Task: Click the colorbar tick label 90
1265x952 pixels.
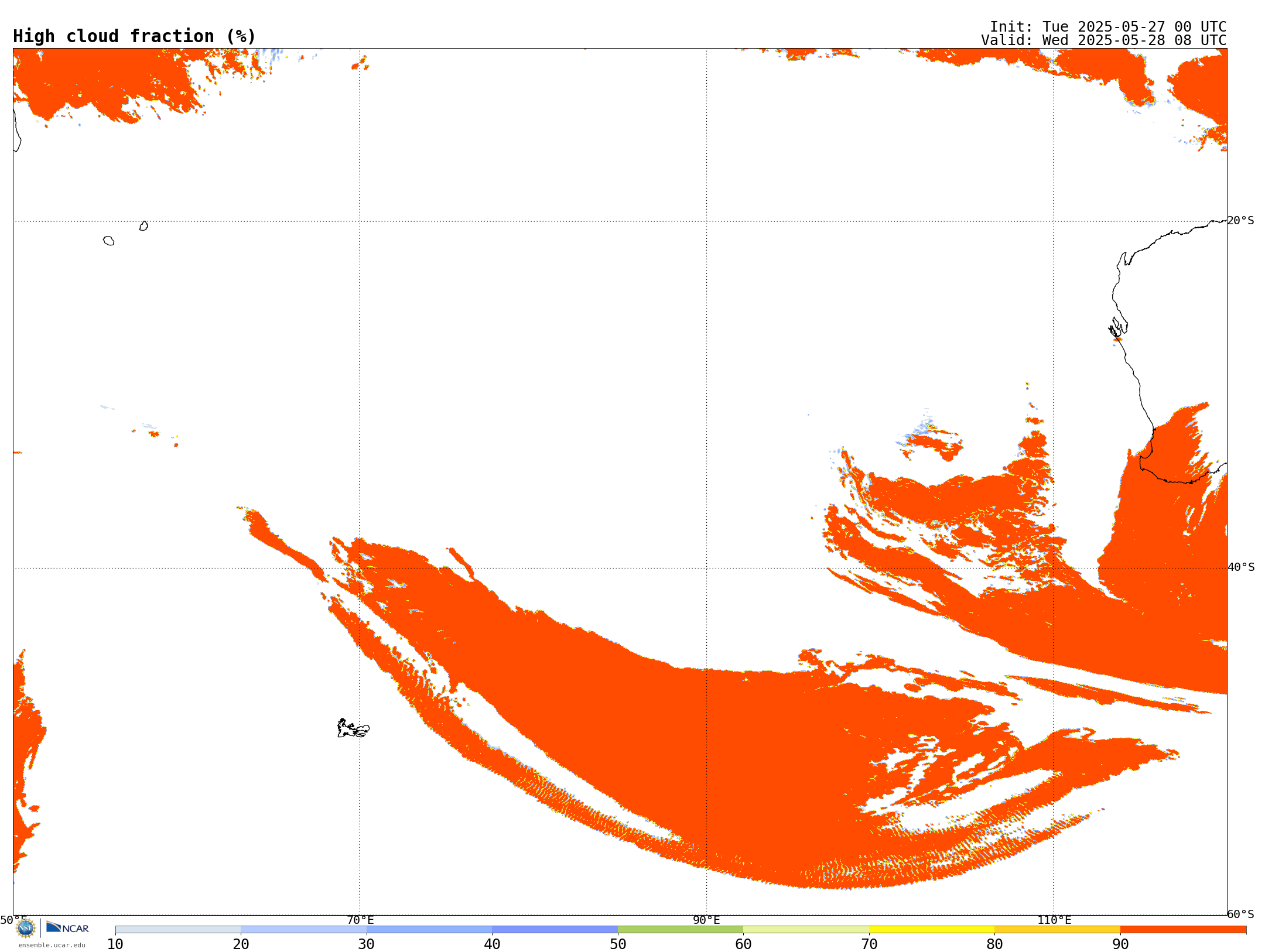Action: [1120, 944]
